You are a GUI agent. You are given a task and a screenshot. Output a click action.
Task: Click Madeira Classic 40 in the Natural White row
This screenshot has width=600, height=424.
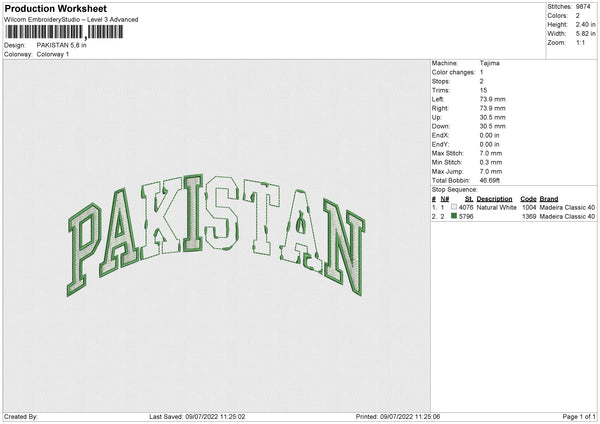[567, 207]
